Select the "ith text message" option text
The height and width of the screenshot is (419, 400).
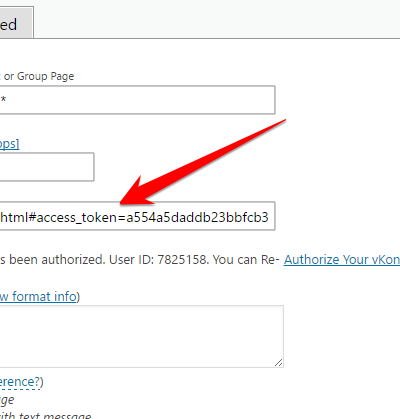(46, 415)
